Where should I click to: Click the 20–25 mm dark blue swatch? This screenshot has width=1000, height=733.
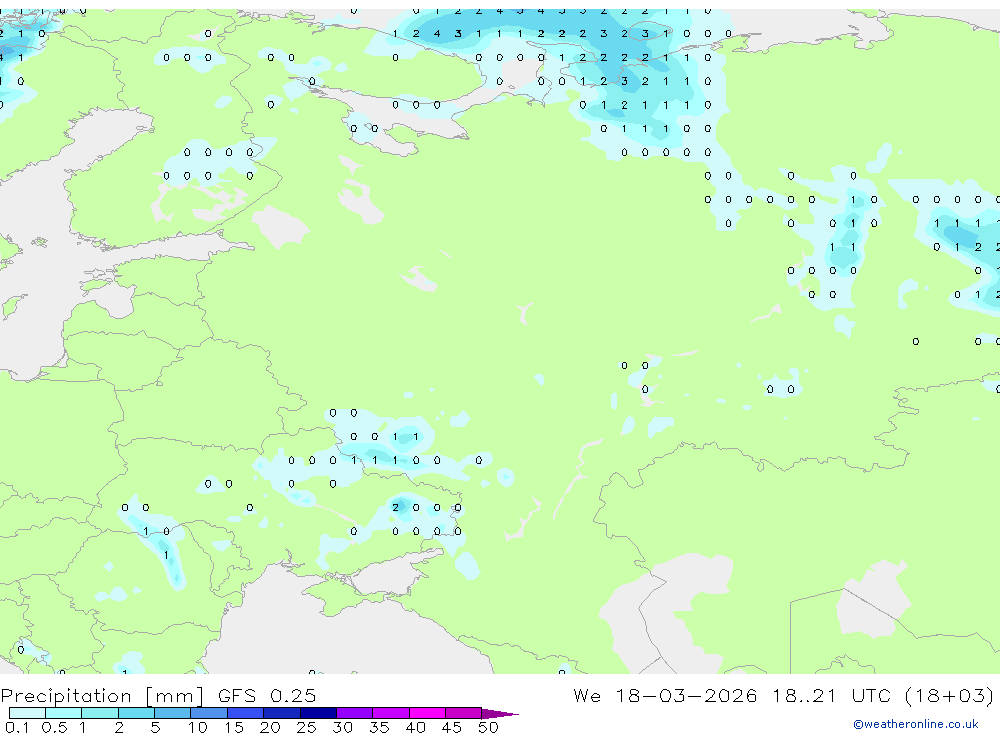coord(282,713)
